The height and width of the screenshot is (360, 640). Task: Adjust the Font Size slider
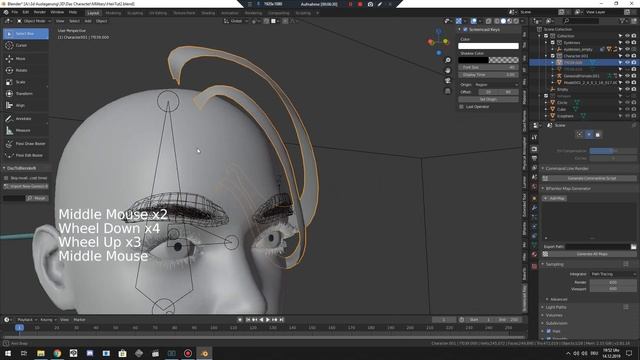tap(488, 67)
